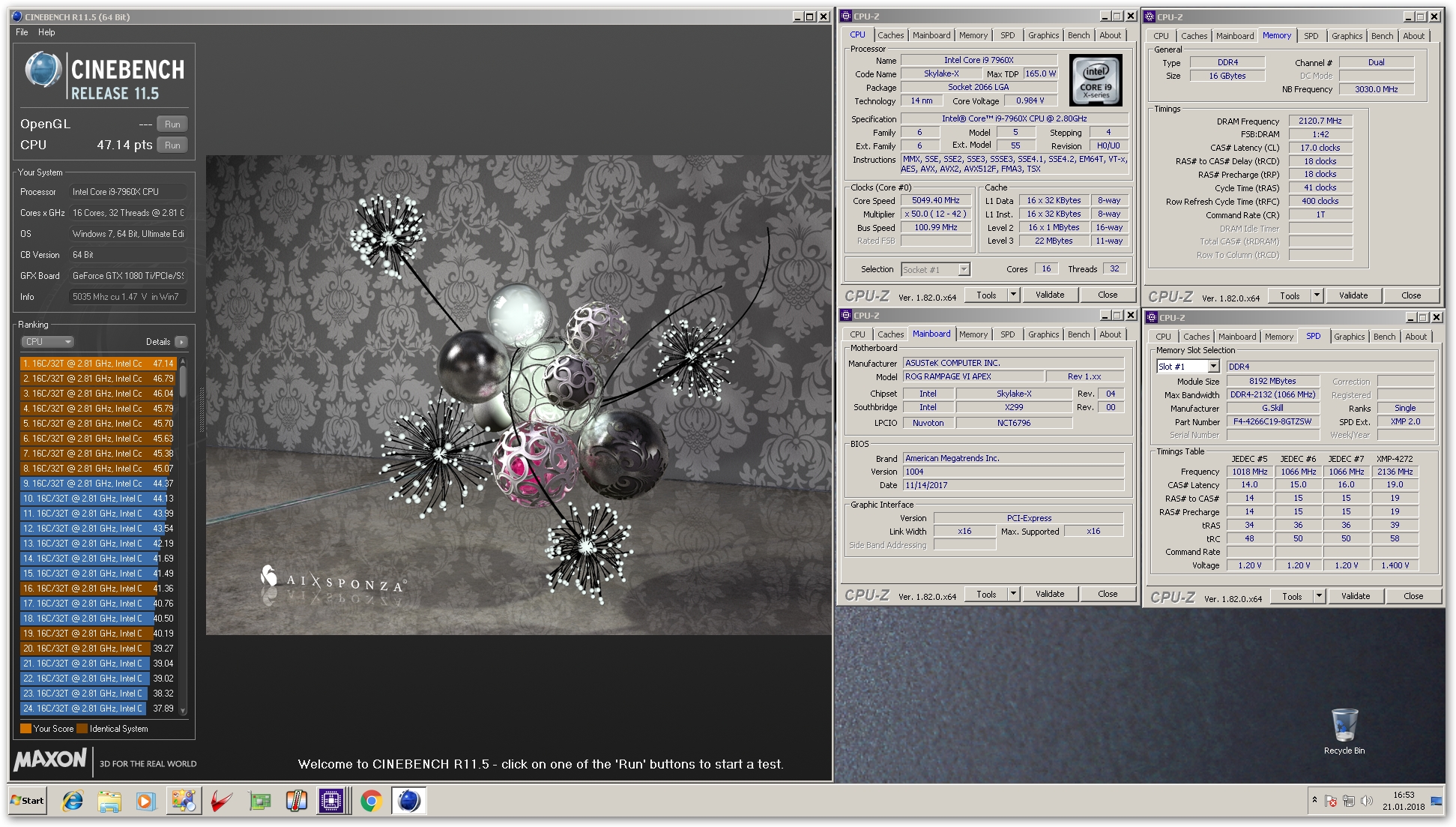
Task: Switch to the CPU-Z taskbar group icon
Action: point(332,801)
